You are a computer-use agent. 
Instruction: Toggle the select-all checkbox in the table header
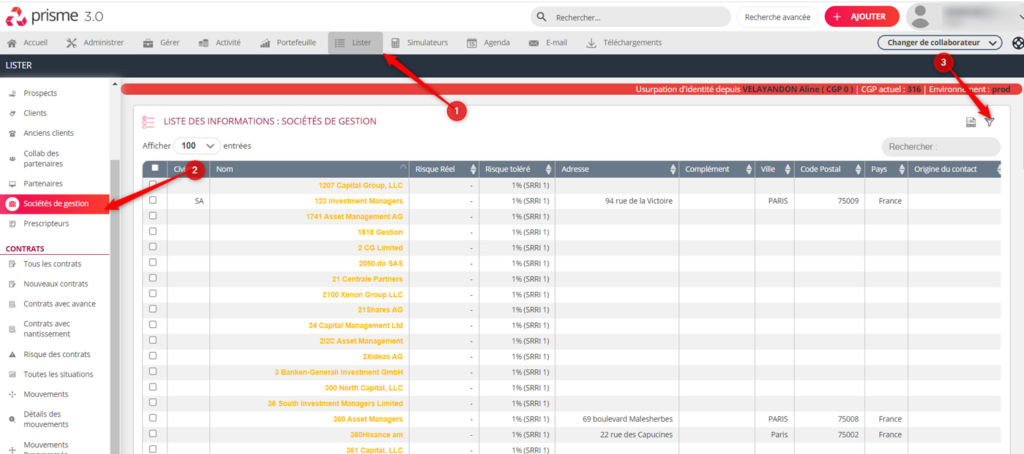coord(154,169)
